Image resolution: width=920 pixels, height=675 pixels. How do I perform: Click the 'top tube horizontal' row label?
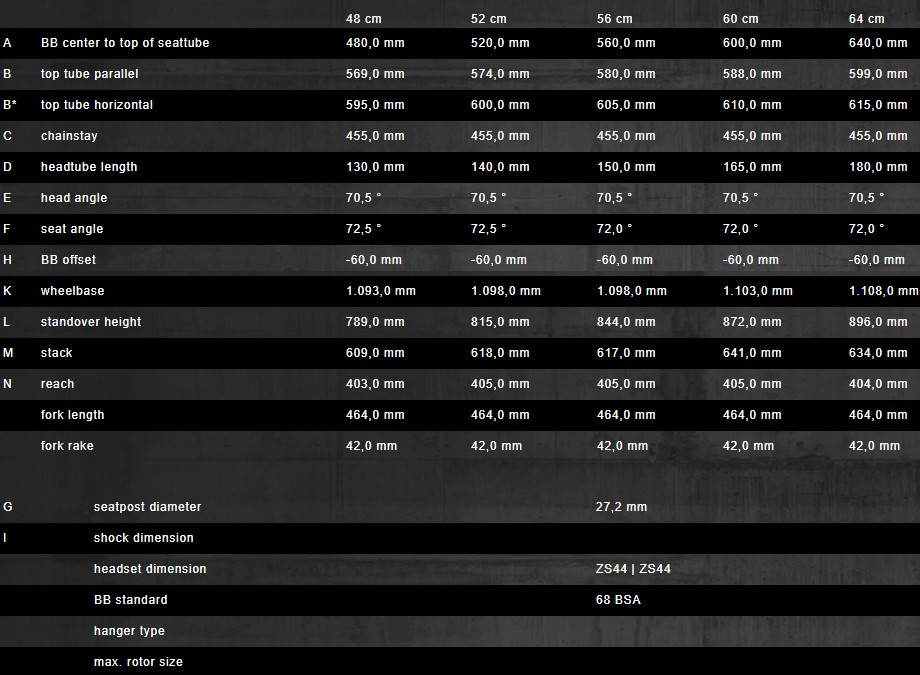point(97,105)
